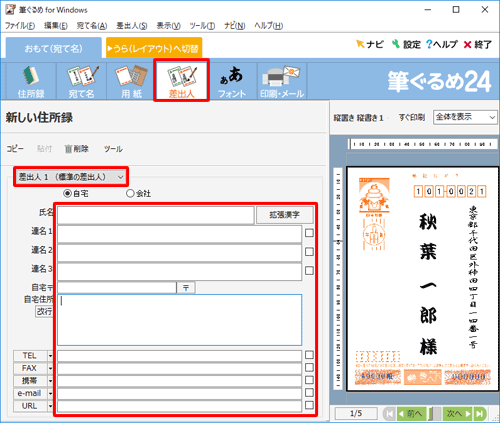Go to previous page 前へ
This screenshot has height=423, width=500.
pos(412,414)
